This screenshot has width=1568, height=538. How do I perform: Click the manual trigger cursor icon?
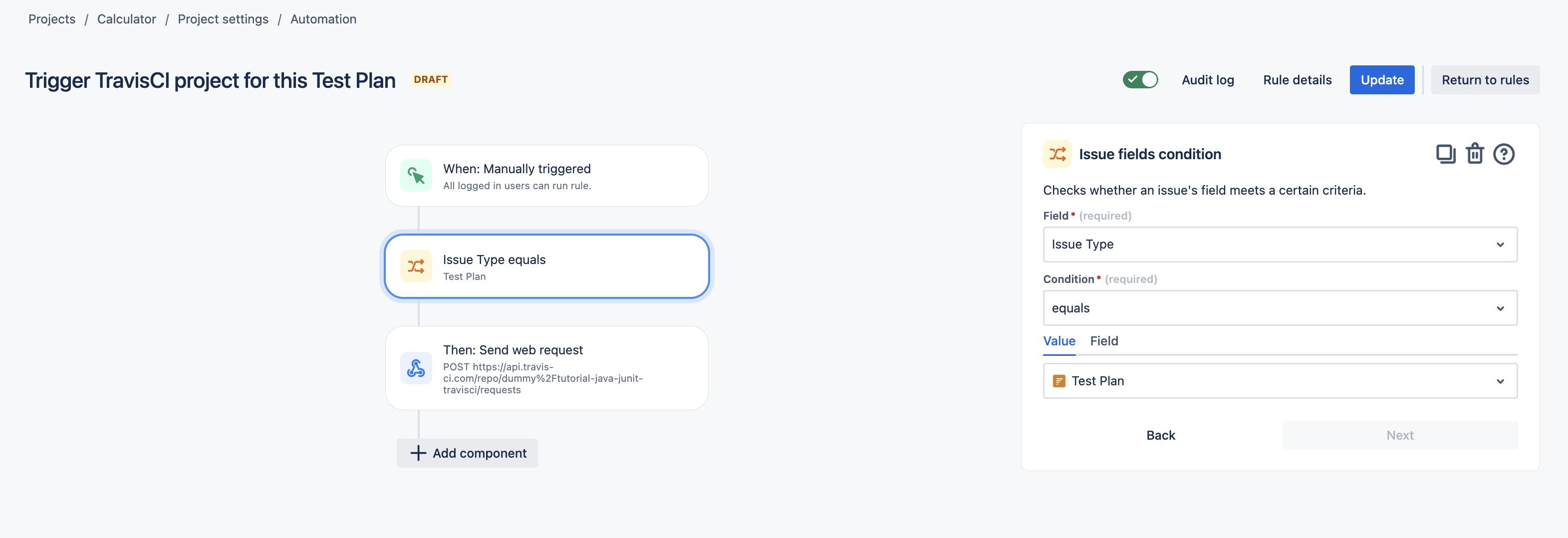[x=416, y=175]
